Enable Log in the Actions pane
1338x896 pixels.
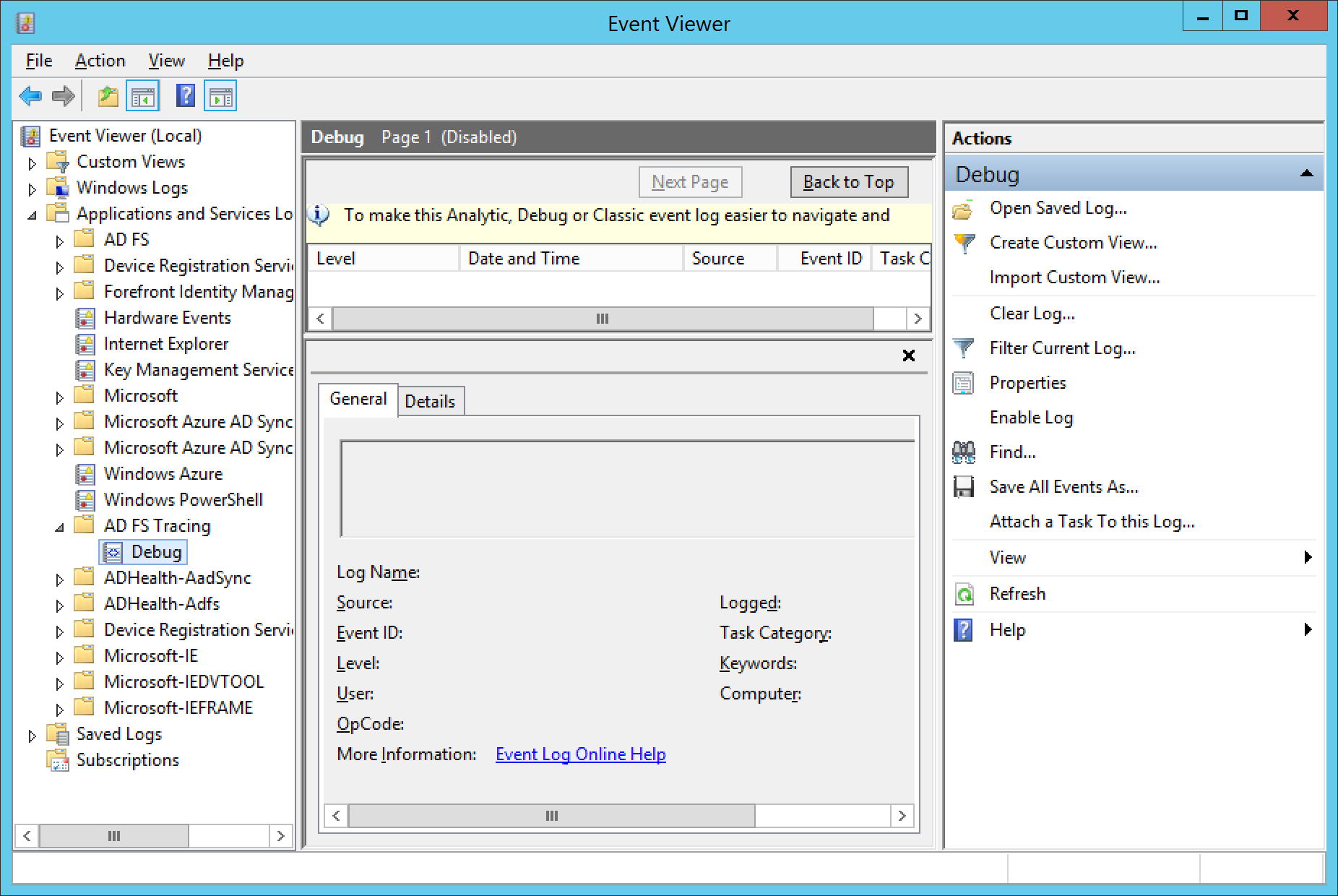point(1031,418)
